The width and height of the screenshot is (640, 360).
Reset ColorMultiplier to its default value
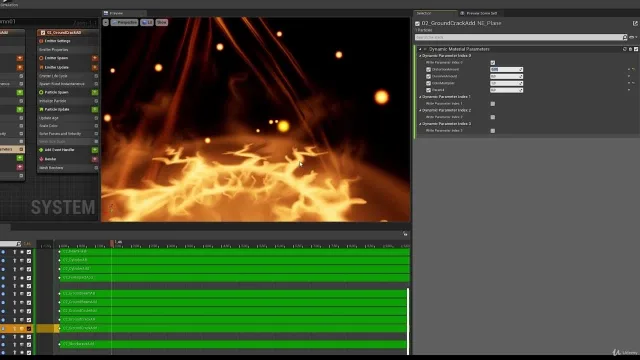pos(633,83)
